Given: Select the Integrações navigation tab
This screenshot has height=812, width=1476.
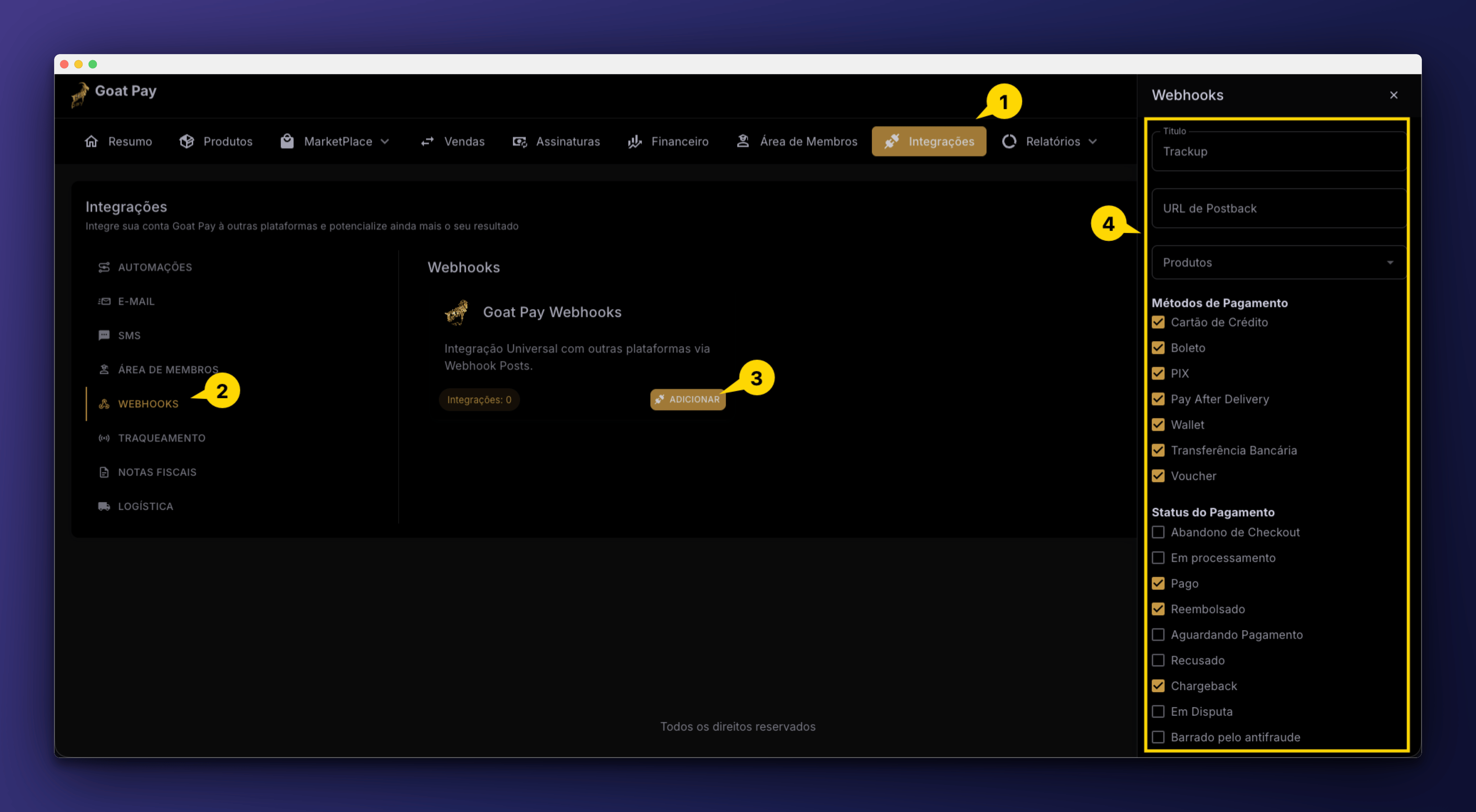Looking at the screenshot, I should (x=929, y=141).
